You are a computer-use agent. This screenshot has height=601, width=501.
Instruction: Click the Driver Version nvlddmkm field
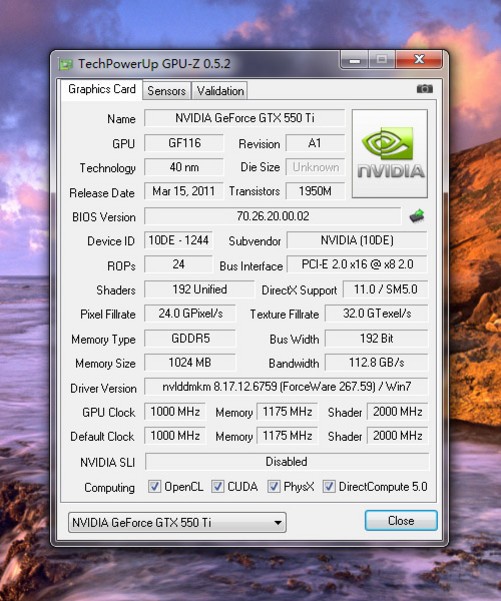(x=286, y=387)
